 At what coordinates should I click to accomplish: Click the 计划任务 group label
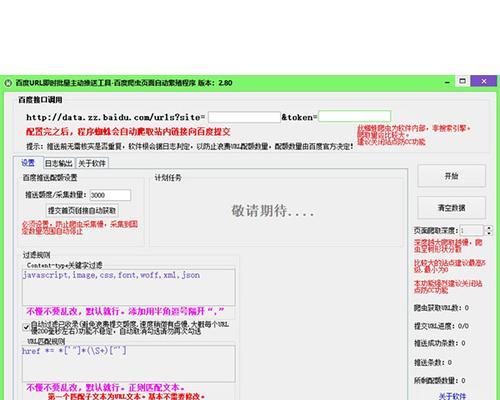168,178
